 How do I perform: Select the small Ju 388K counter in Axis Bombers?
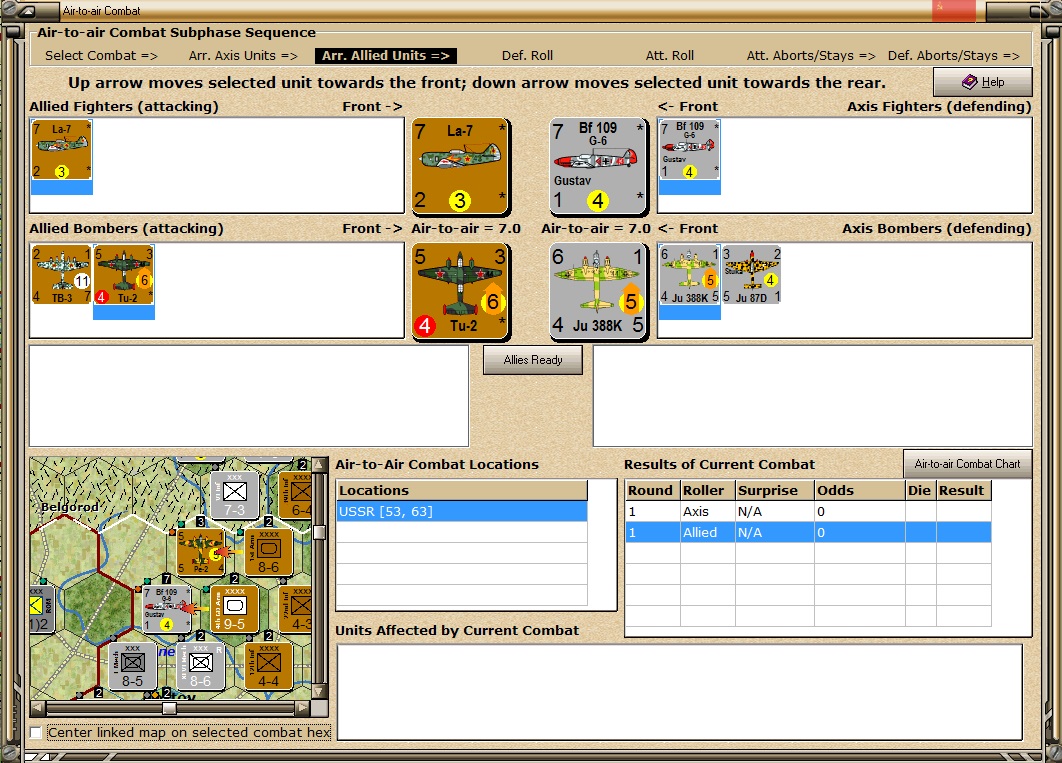coord(689,274)
